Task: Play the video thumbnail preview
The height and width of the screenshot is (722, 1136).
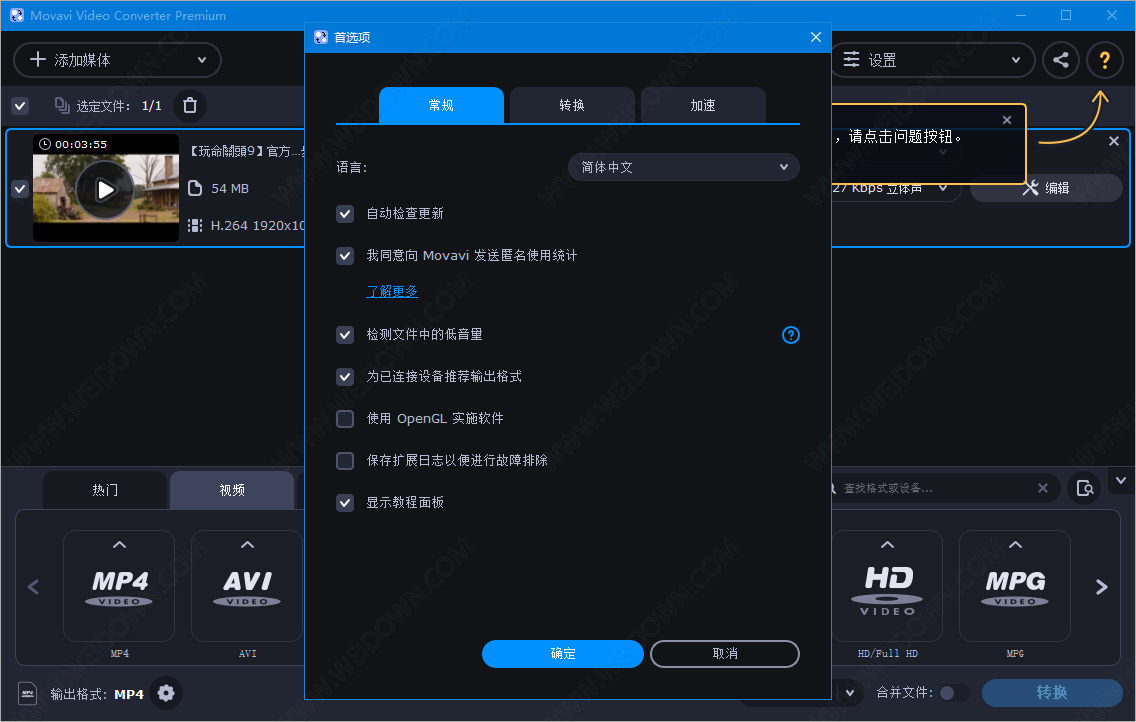Action: click(x=106, y=190)
